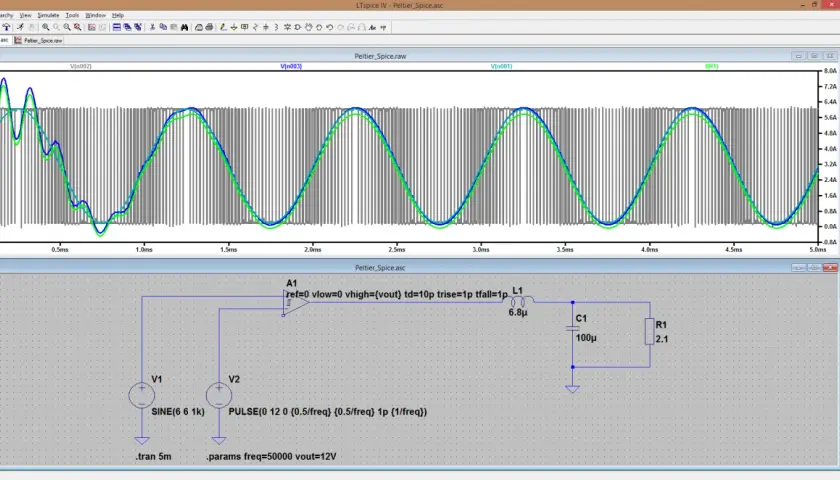The image size is (840, 480).
Task: Select the SPICE directive .op tool
Action: point(383,27)
